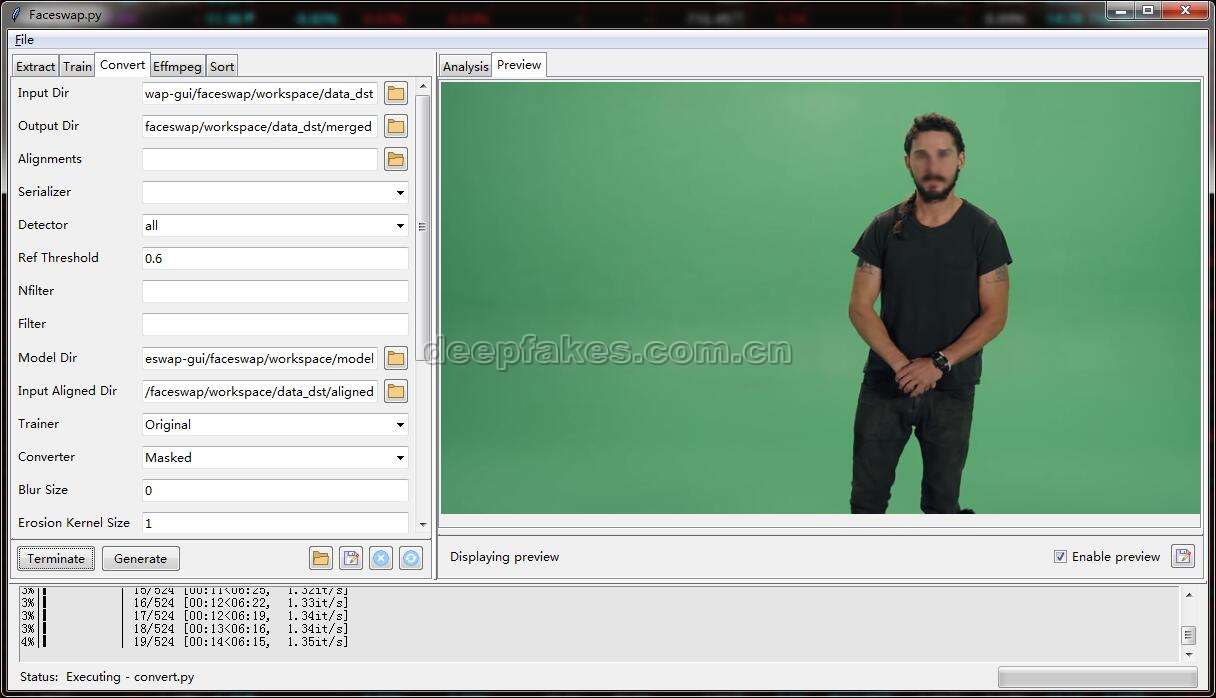Save config using the floppy-pencil icon

[351, 558]
